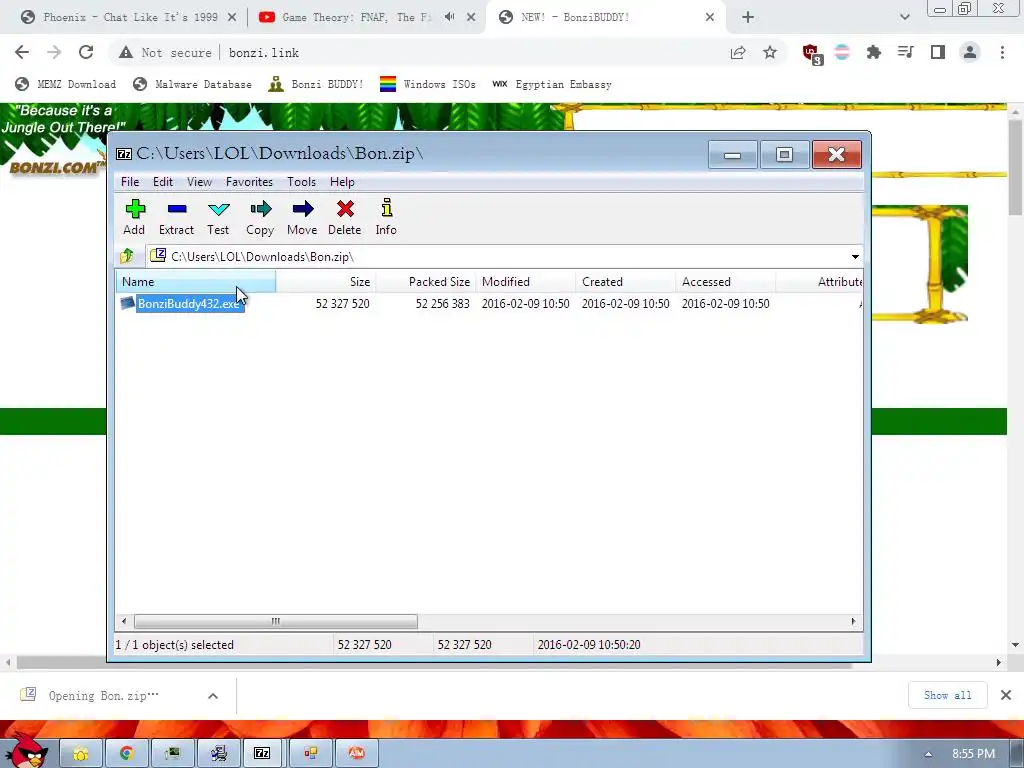The image size is (1024, 768).
Task: Expand Bon.zip download options chevron
Action: click(213, 696)
